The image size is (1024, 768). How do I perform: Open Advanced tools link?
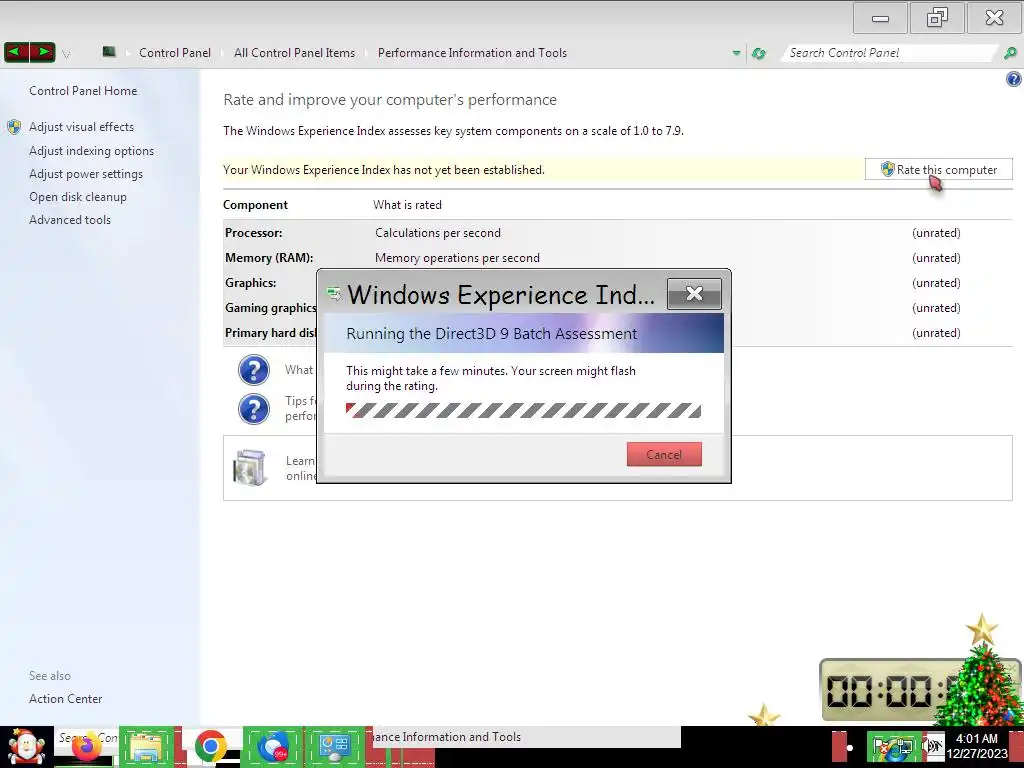(x=70, y=220)
